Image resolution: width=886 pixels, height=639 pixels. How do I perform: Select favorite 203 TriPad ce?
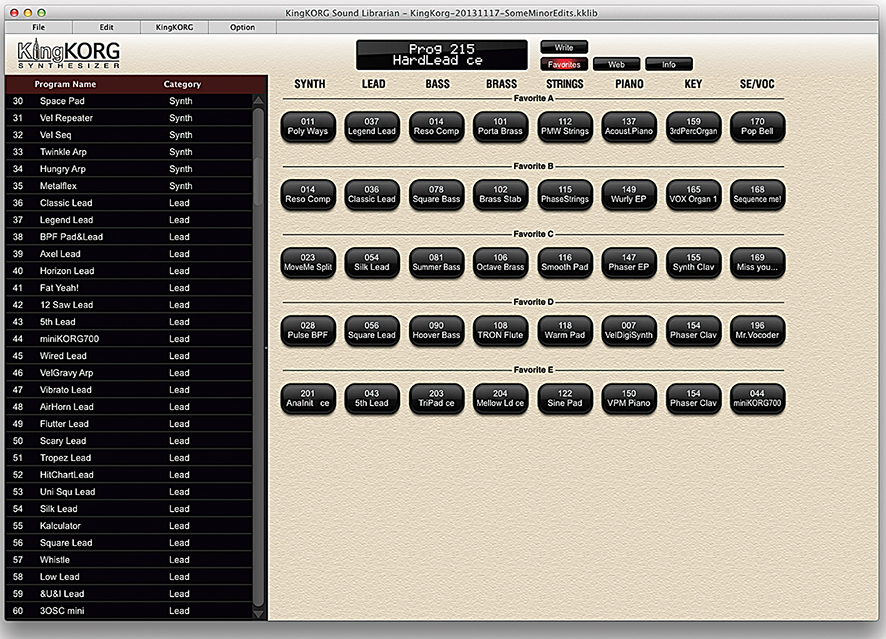pos(436,398)
